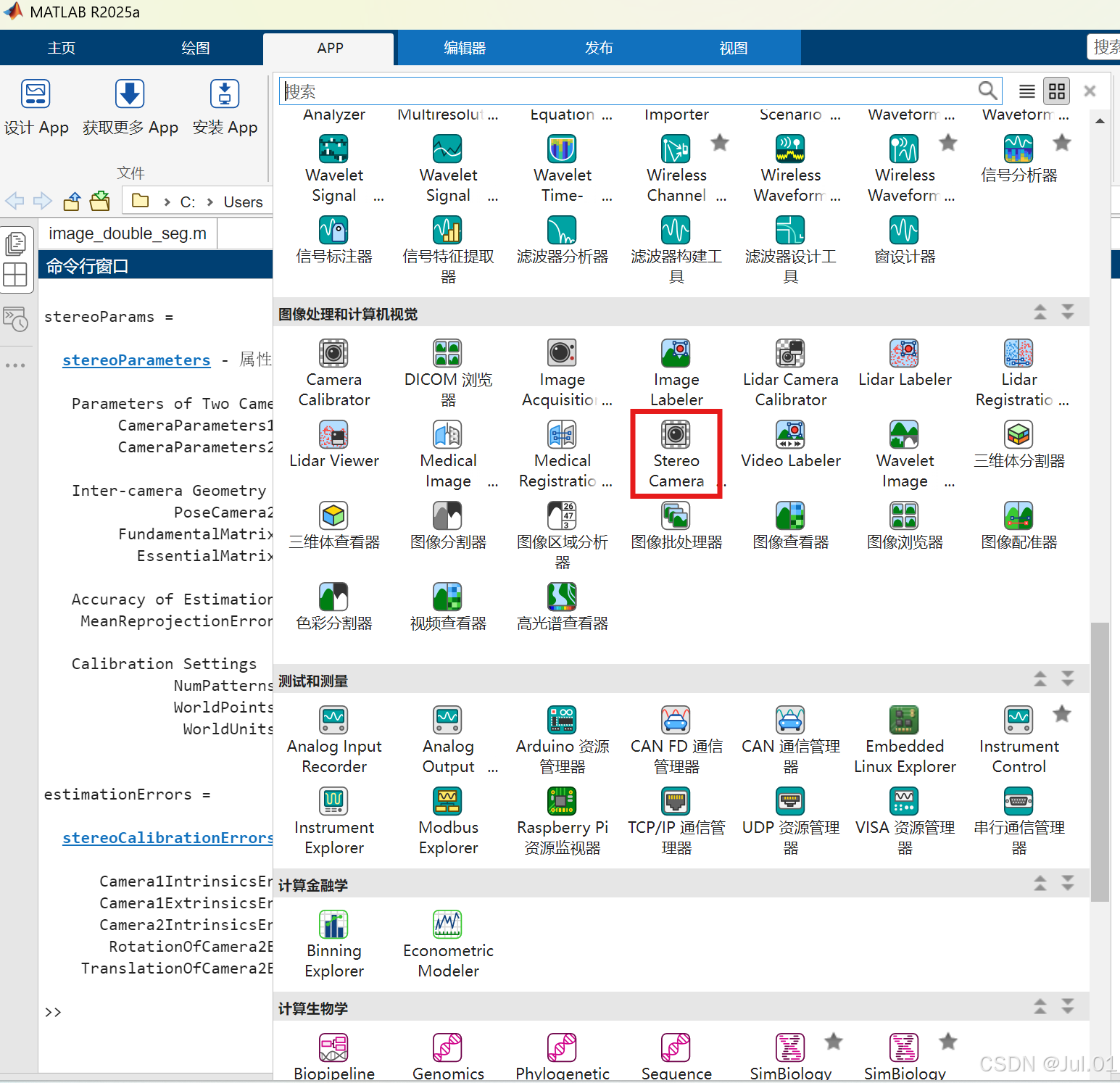Close the app gallery panel
This screenshot has height=1083, width=1120.
pyautogui.click(x=1090, y=91)
